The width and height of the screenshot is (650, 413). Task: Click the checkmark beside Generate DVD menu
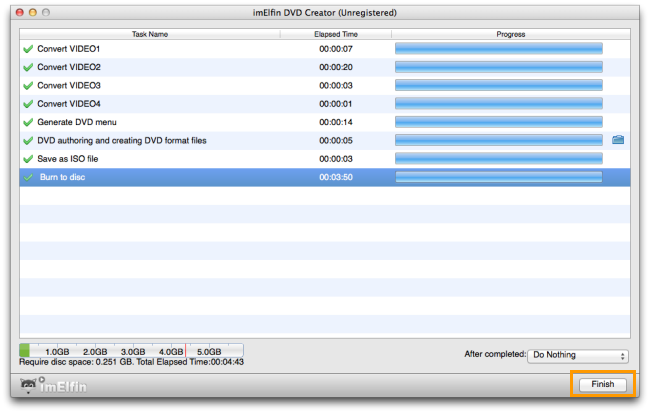click(28, 122)
